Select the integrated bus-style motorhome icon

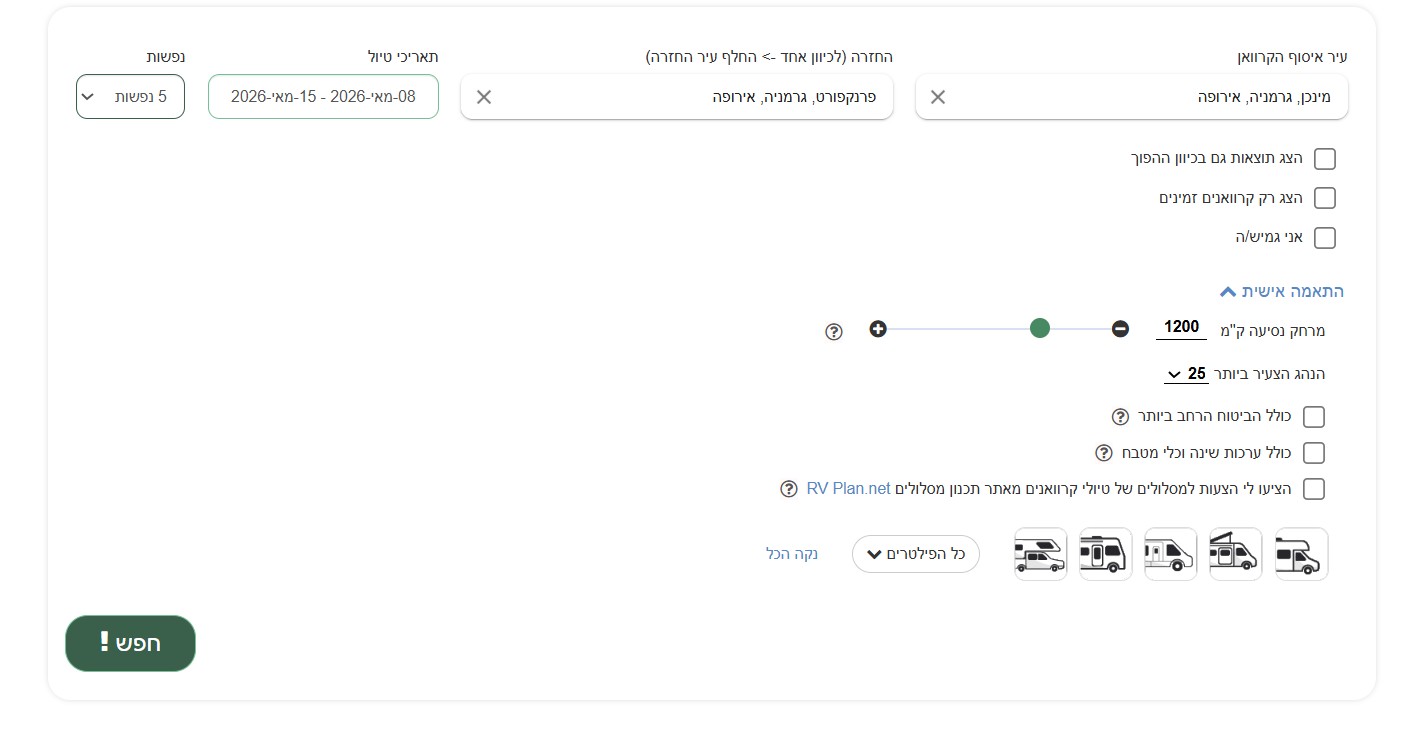(1106, 554)
